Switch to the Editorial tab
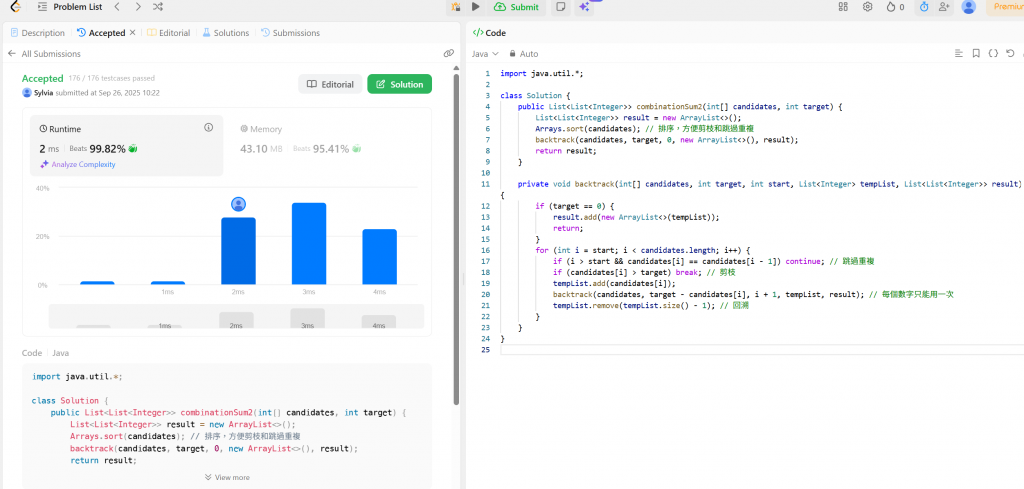Viewport: 1024px width, 489px height. click(x=168, y=33)
